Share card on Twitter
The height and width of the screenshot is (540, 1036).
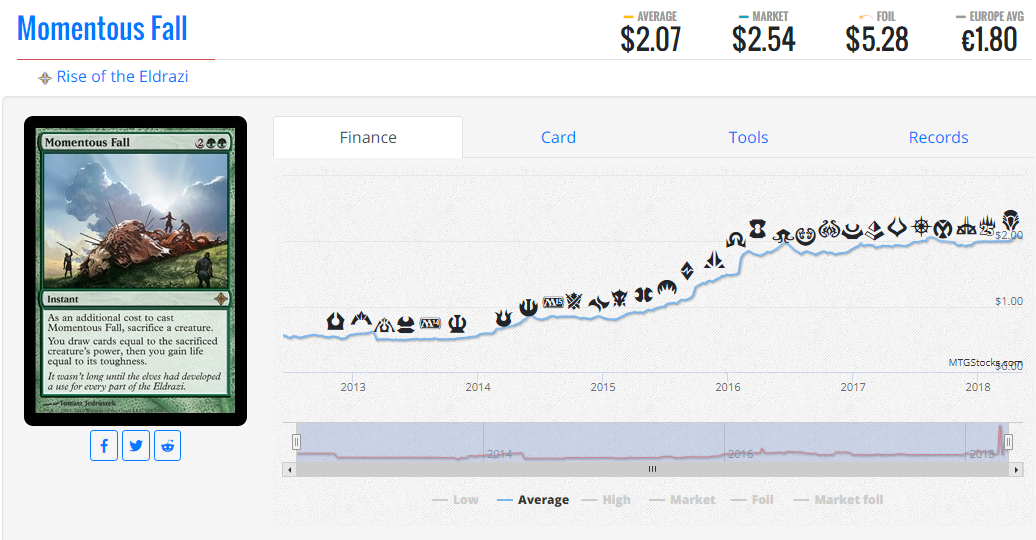pos(136,445)
